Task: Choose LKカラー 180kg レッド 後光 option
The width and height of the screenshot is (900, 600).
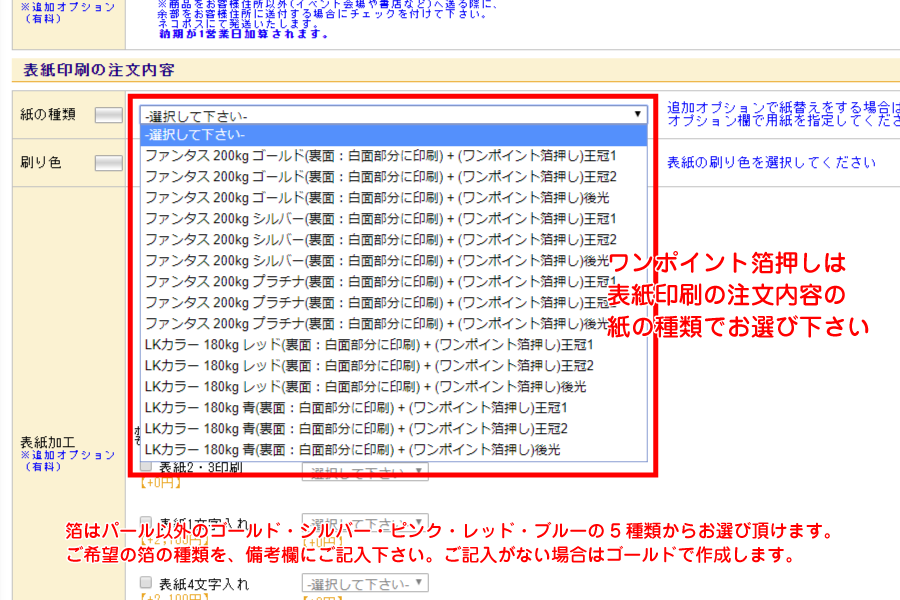Action: pyautogui.click(x=394, y=386)
